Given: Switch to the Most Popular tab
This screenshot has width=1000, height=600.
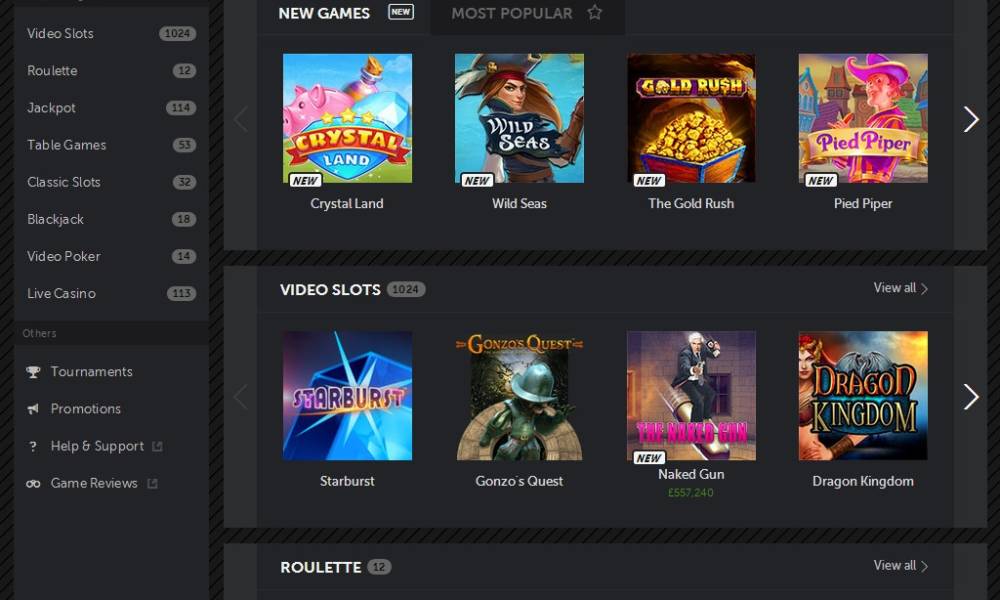Looking at the screenshot, I should (x=527, y=13).
